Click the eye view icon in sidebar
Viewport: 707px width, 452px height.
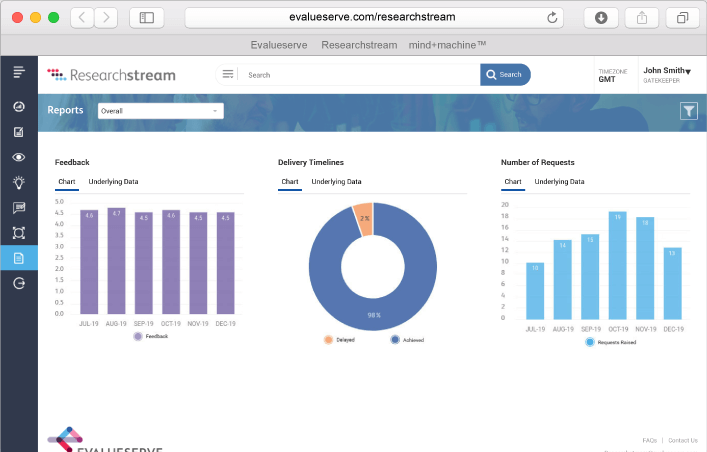point(19,157)
